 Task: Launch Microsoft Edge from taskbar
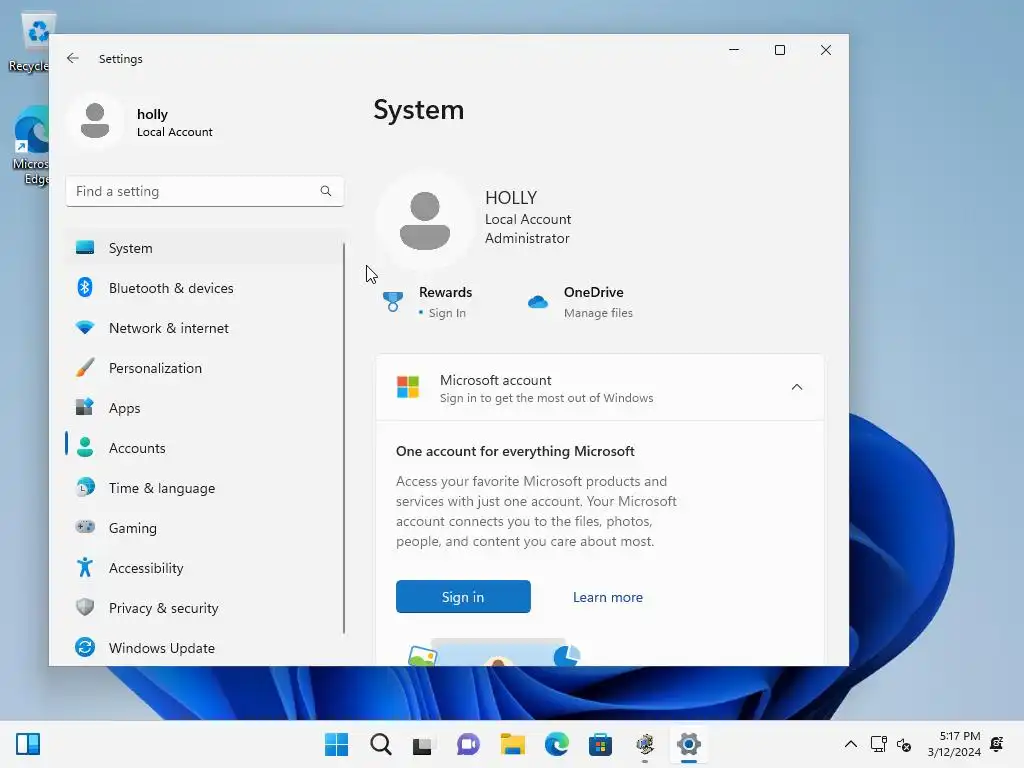click(x=556, y=744)
